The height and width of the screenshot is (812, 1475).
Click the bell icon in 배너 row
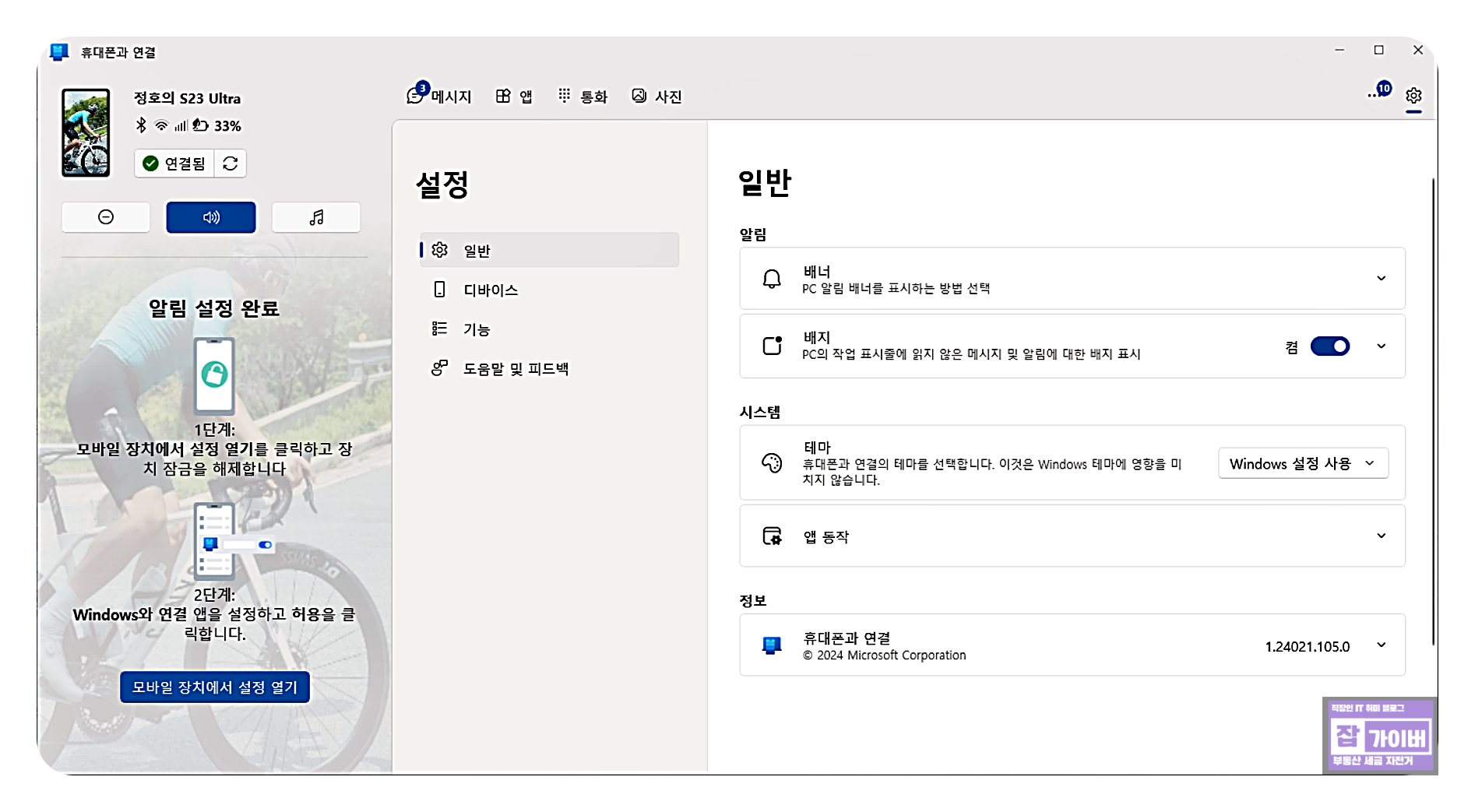(x=772, y=279)
